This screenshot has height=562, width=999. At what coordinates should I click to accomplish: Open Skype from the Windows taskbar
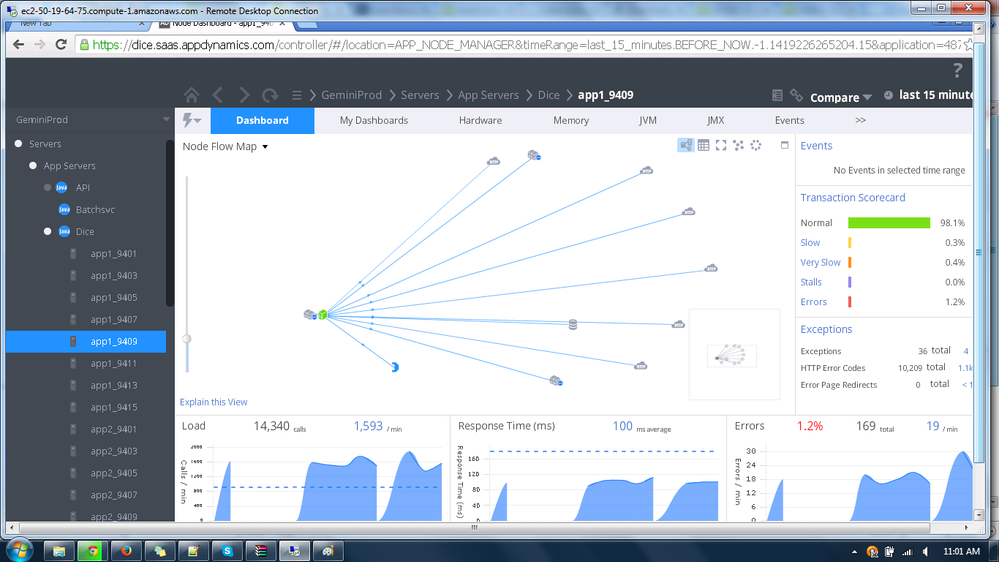[x=227, y=551]
